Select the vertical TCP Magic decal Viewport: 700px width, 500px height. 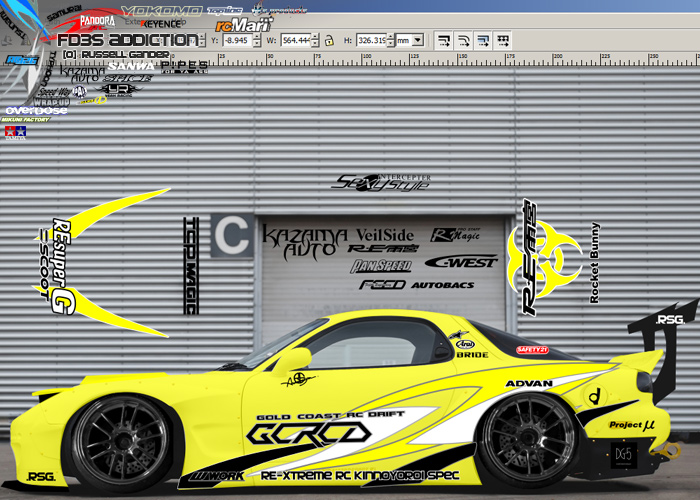click(191, 266)
